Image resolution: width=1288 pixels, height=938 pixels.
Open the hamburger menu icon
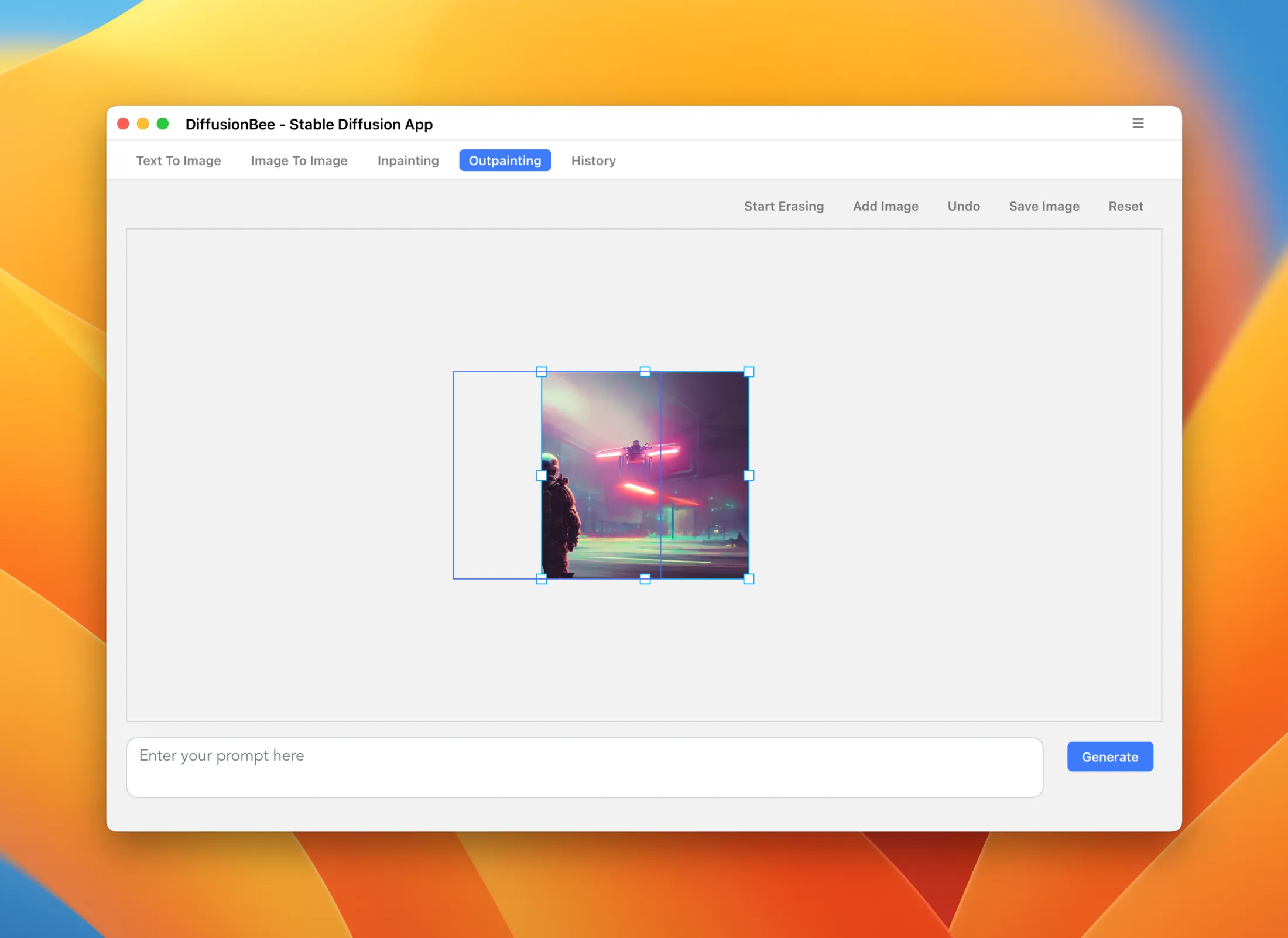pos(1138,124)
